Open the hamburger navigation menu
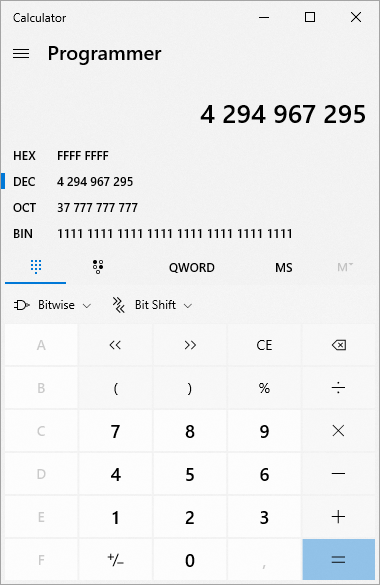This screenshot has width=380, height=585. coord(21,54)
